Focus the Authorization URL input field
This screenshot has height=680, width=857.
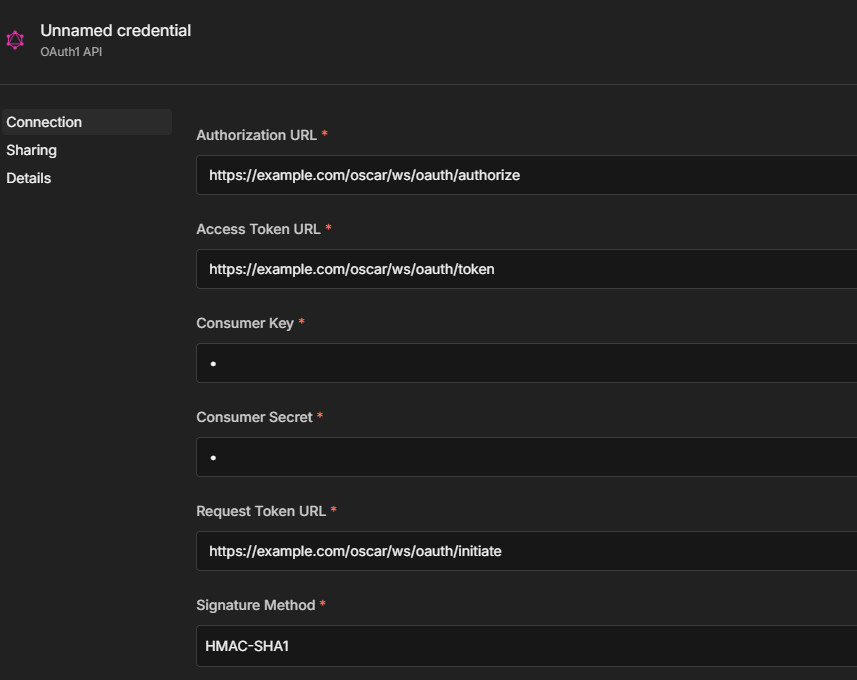pyautogui.click(x=526, y=175)
